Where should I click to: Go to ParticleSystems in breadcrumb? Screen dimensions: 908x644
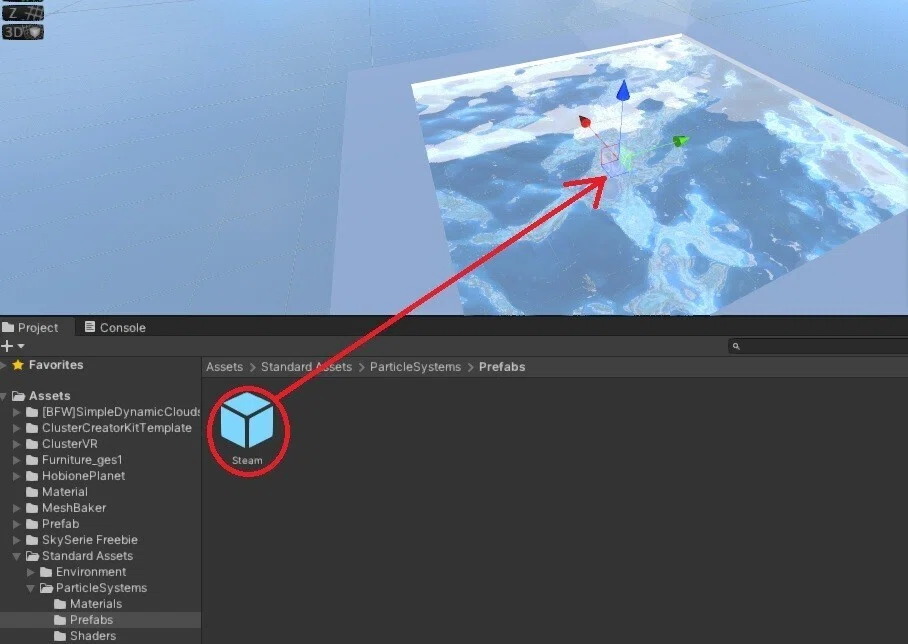[x=415, y=367]
